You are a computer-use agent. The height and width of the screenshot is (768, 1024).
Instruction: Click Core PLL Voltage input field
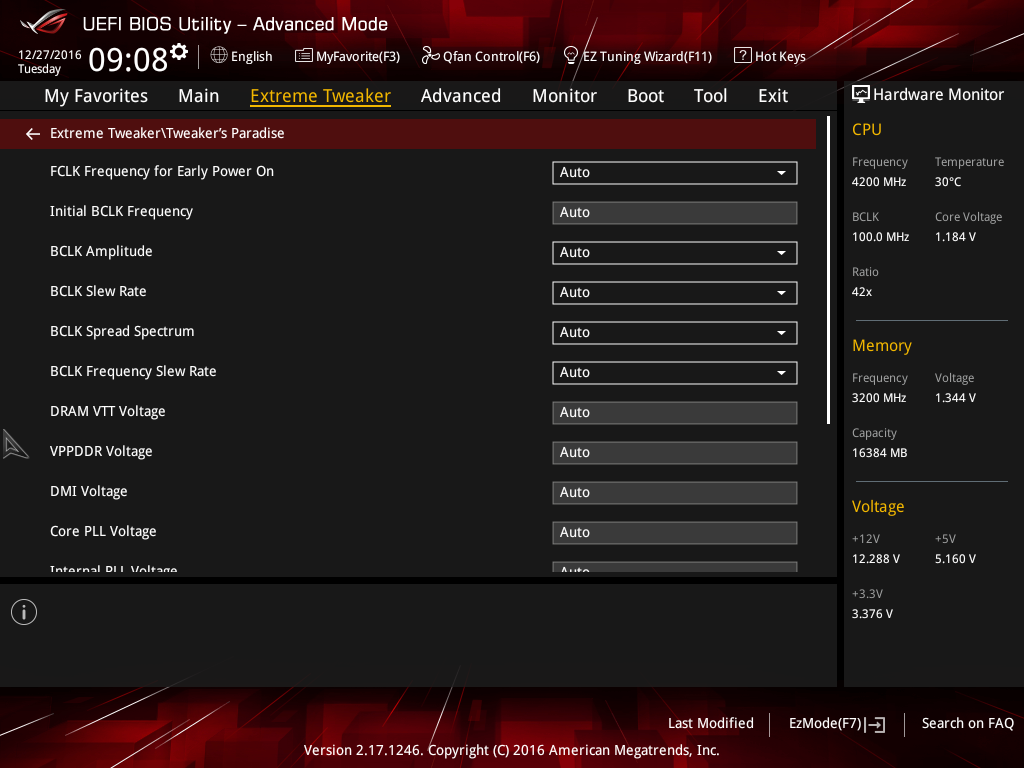tap(675, 533)
